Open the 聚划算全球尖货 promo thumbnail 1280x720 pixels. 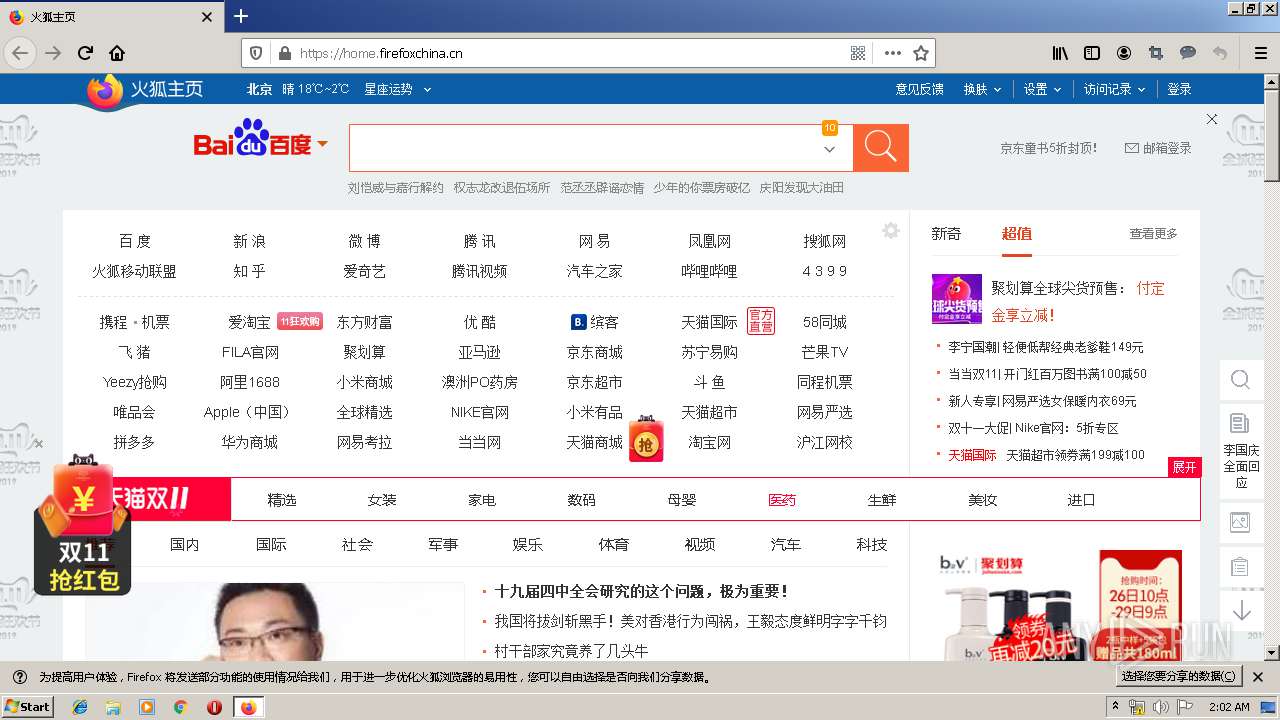[x=957, y=299]
